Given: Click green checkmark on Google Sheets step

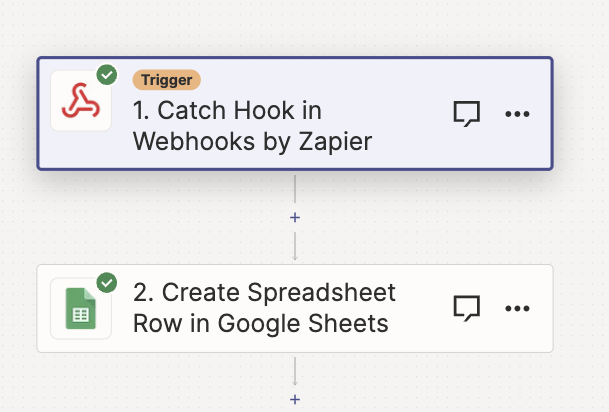Looking at the screenshot, I should [x=106, y=283].
